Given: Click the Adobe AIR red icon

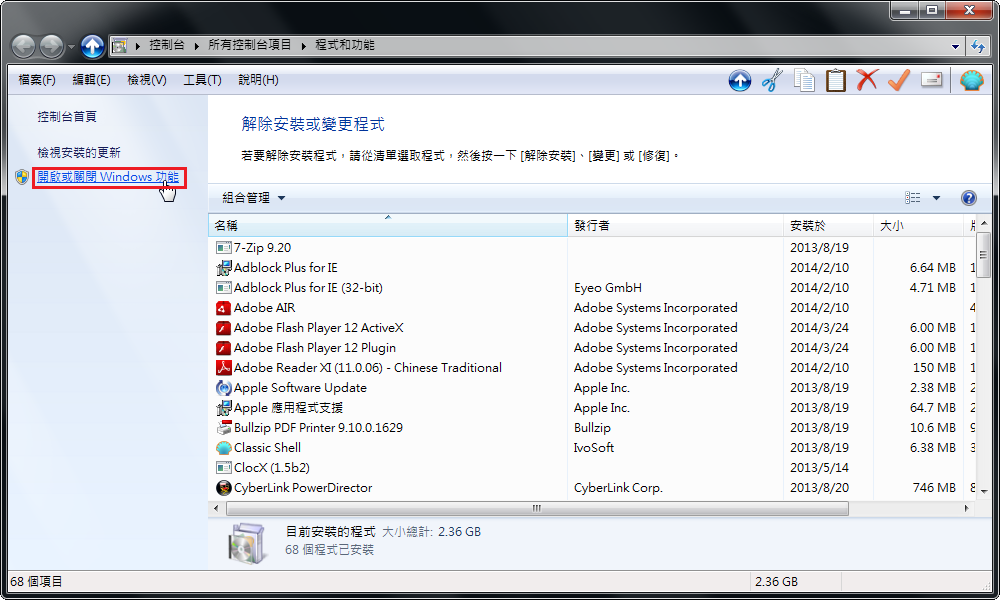Looking at the screenshot, I should [x=223, y=308].
